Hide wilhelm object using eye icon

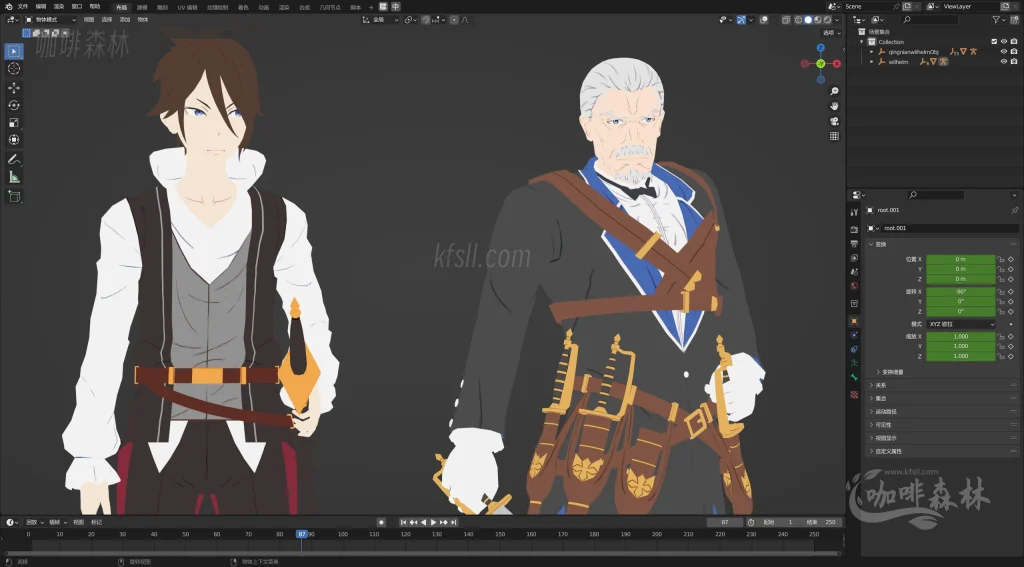(x=1004, y=61)
